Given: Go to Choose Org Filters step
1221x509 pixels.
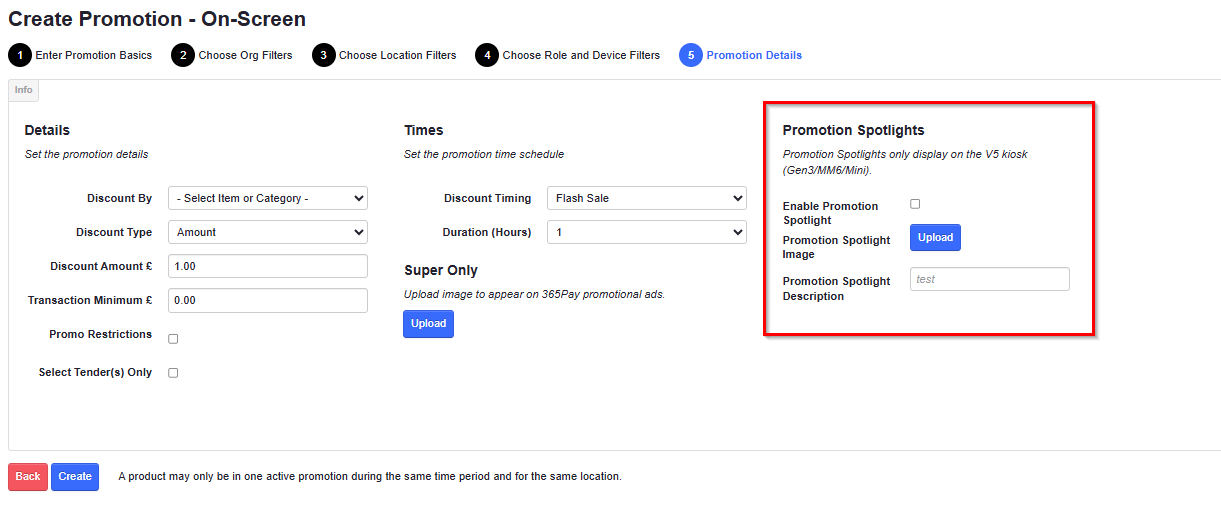Looking at the screenshot, I should (x=245, y=55).
